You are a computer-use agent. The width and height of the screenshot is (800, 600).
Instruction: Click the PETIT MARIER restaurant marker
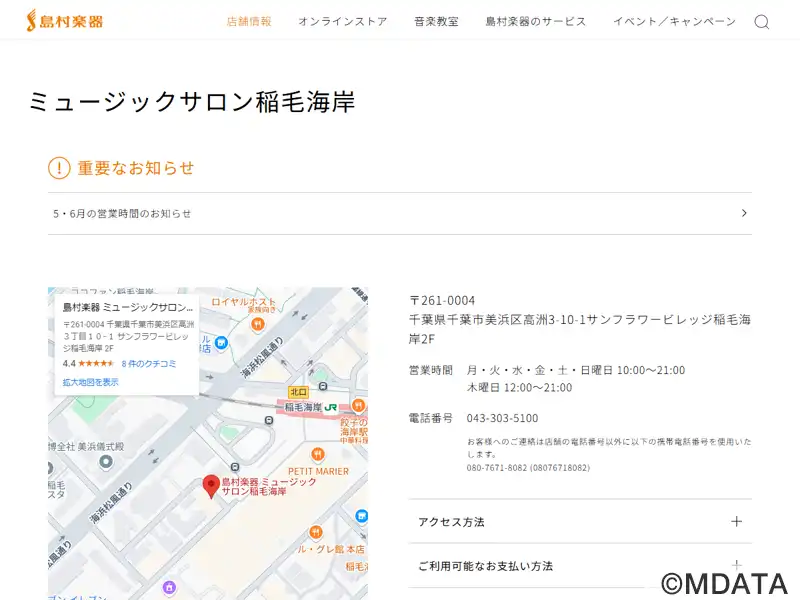tap(318, 454)
